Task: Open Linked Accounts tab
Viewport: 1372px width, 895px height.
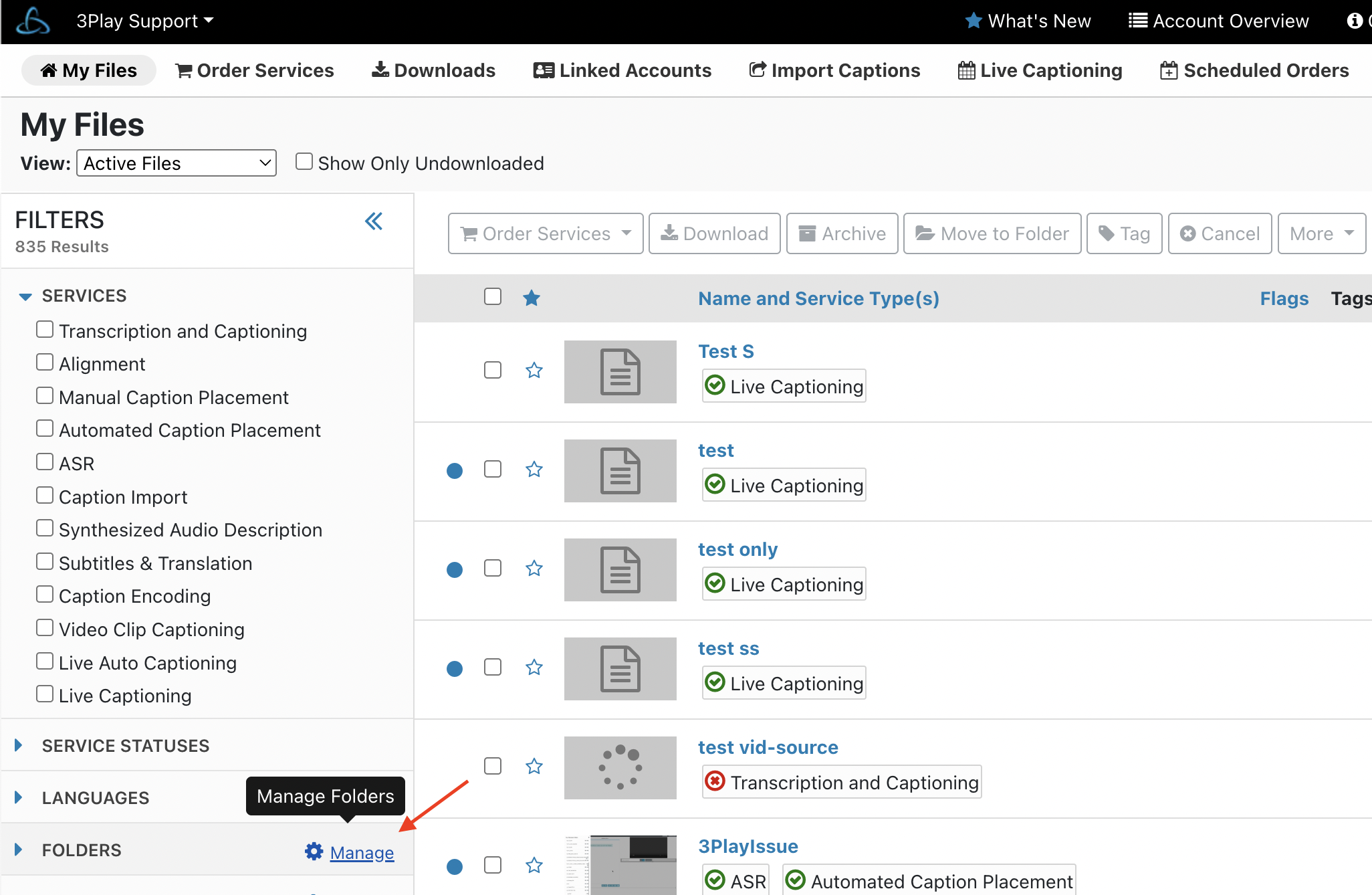Action: tap(622, 70)
